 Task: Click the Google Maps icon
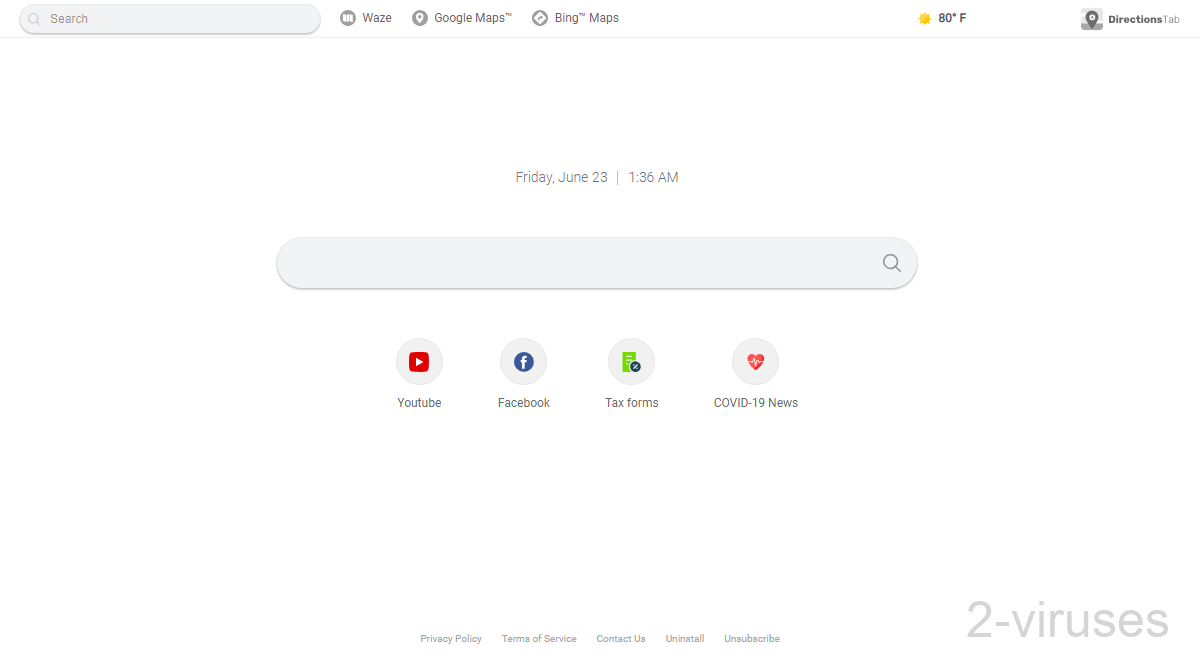(x=419, y=17)
